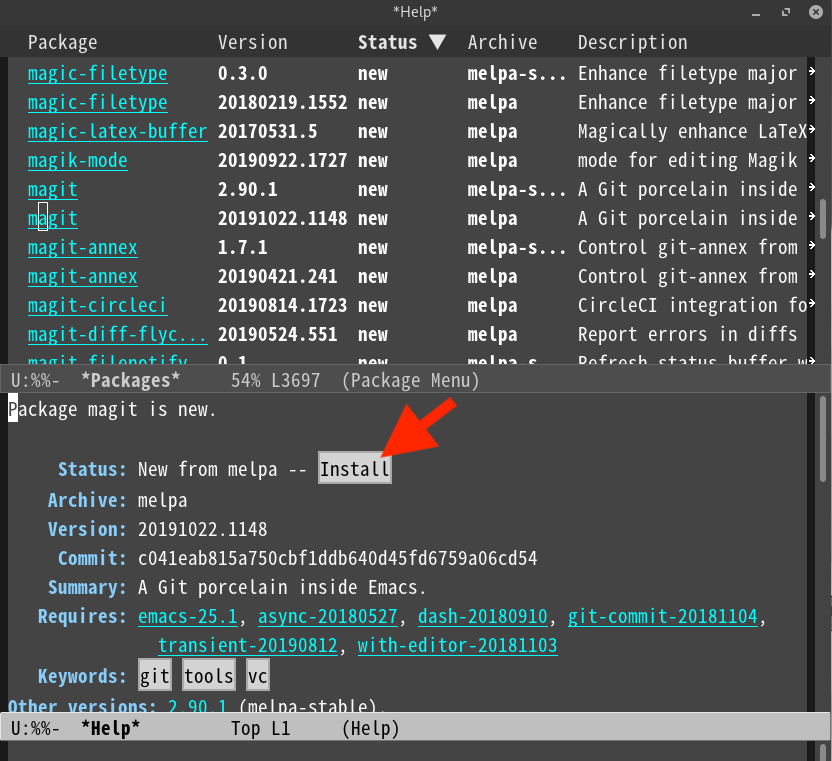
Task: Open magit version 2.90.1 package link
Action: (x=53, y=189)
